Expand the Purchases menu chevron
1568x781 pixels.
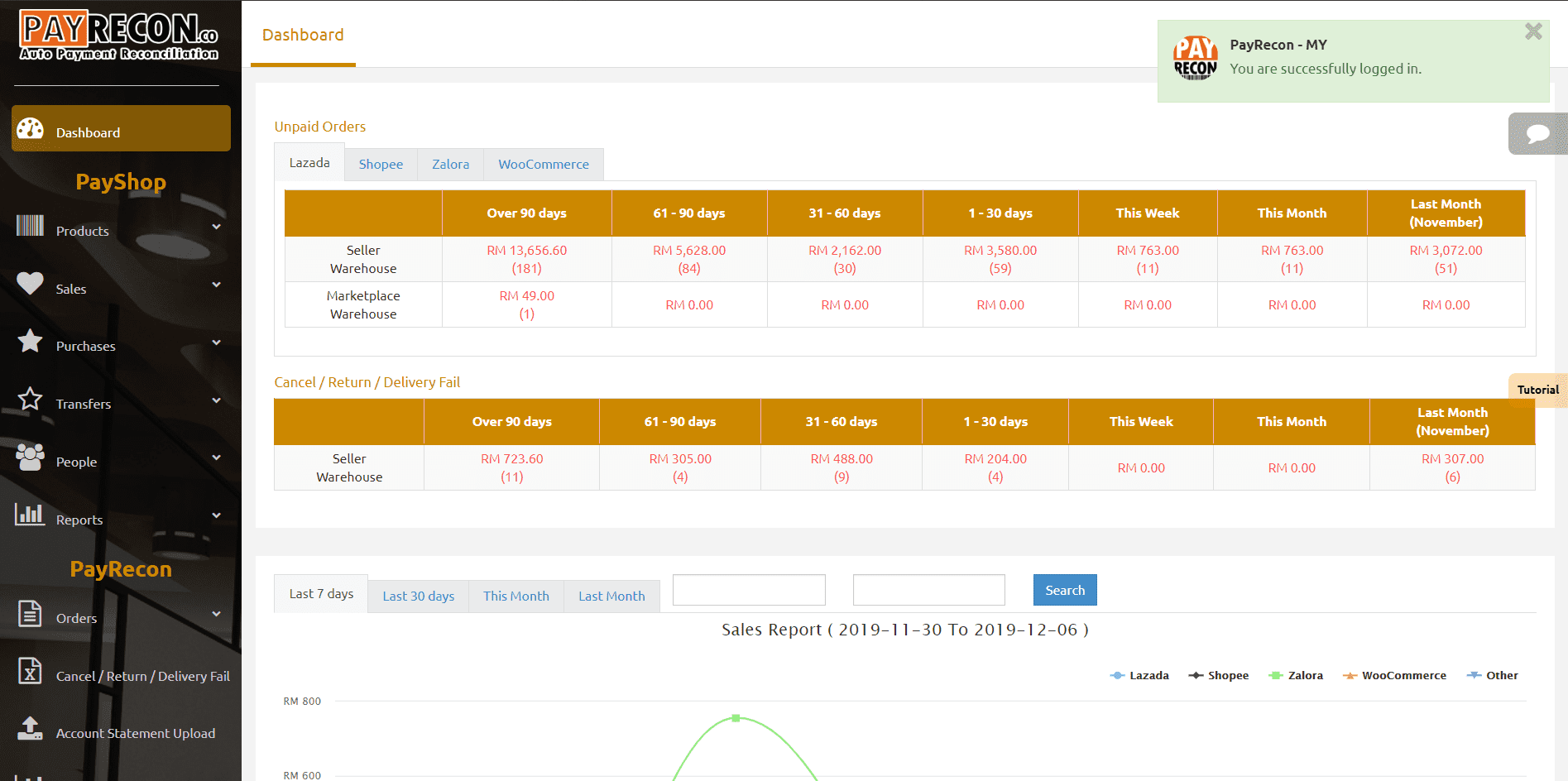(217, 343)
